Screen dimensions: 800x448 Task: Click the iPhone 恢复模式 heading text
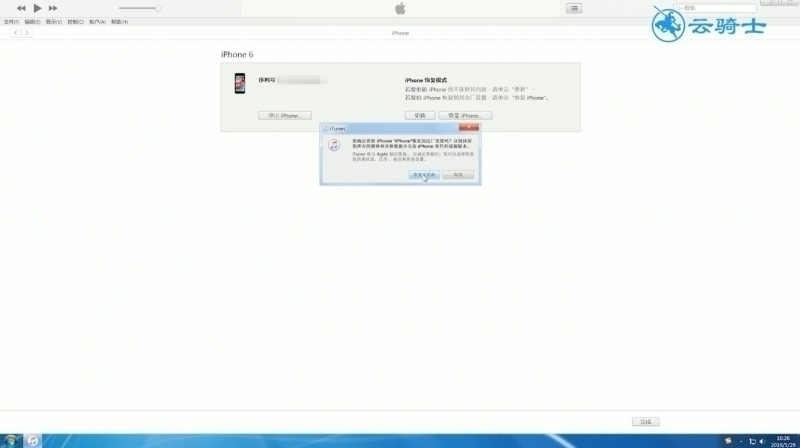[x=426, y=81]
